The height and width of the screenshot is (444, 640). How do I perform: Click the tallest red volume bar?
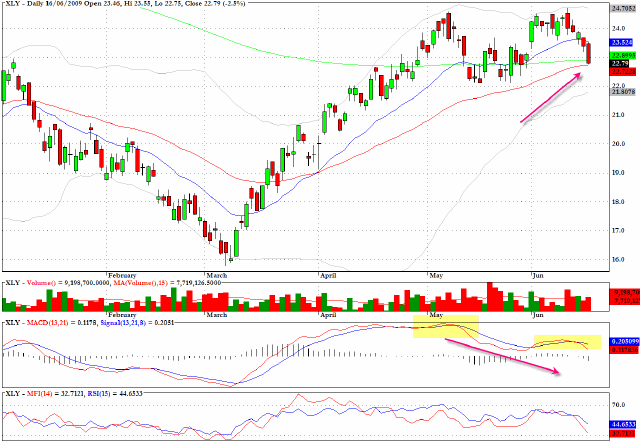click(x=490, y=297)
